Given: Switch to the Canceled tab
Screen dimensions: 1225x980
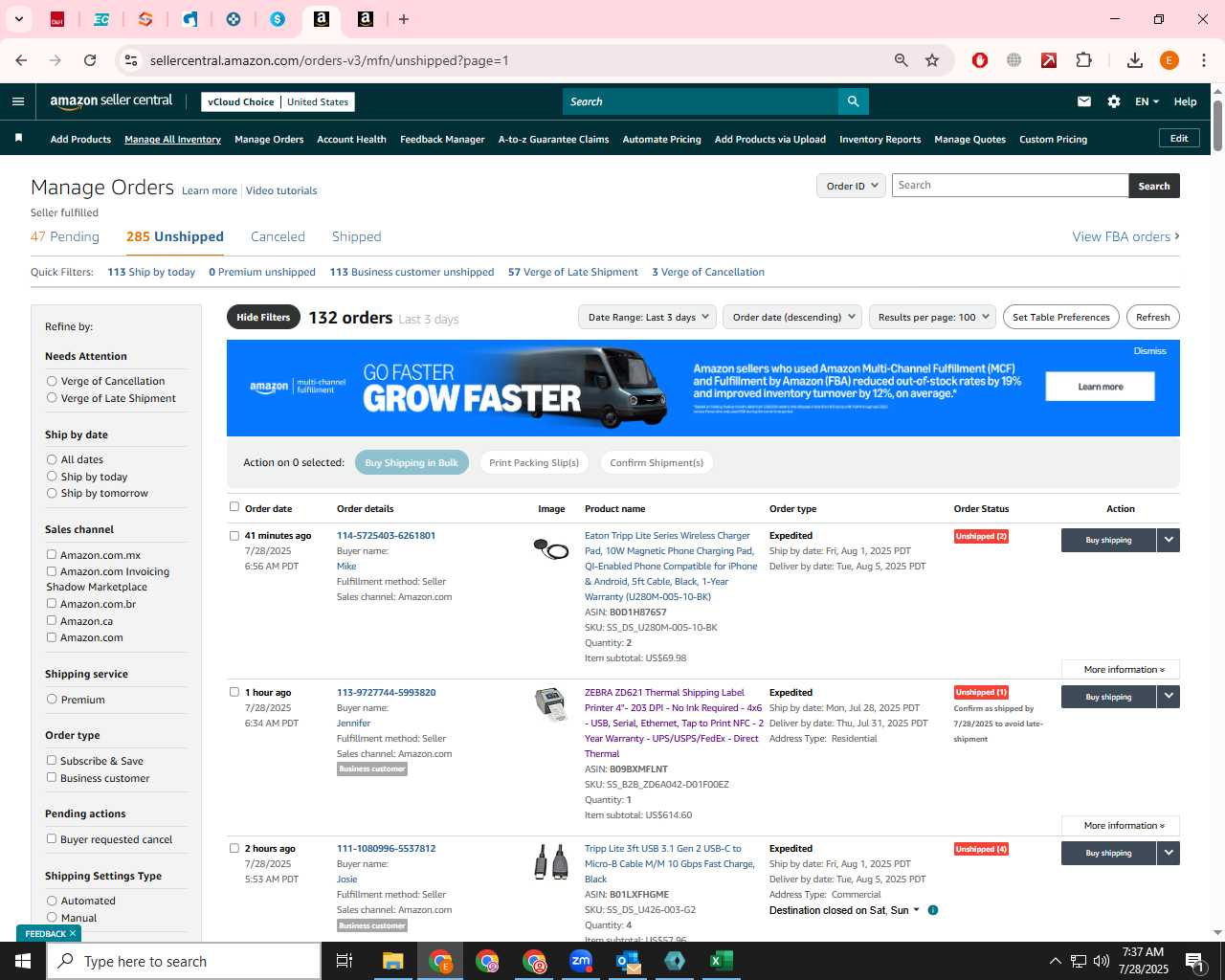Looking at the screenshot, I should coord(278,236).
